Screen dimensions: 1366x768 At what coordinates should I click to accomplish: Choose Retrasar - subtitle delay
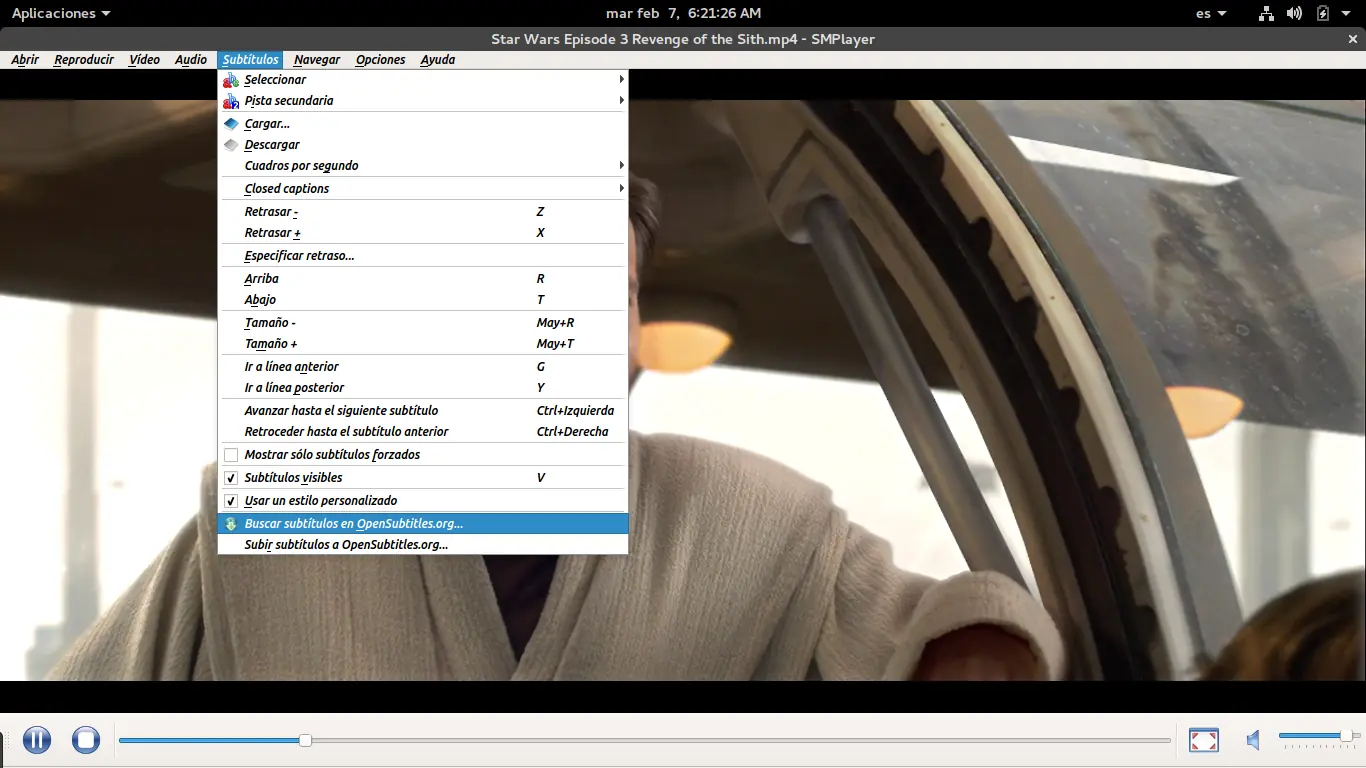[x=423, y=212]
